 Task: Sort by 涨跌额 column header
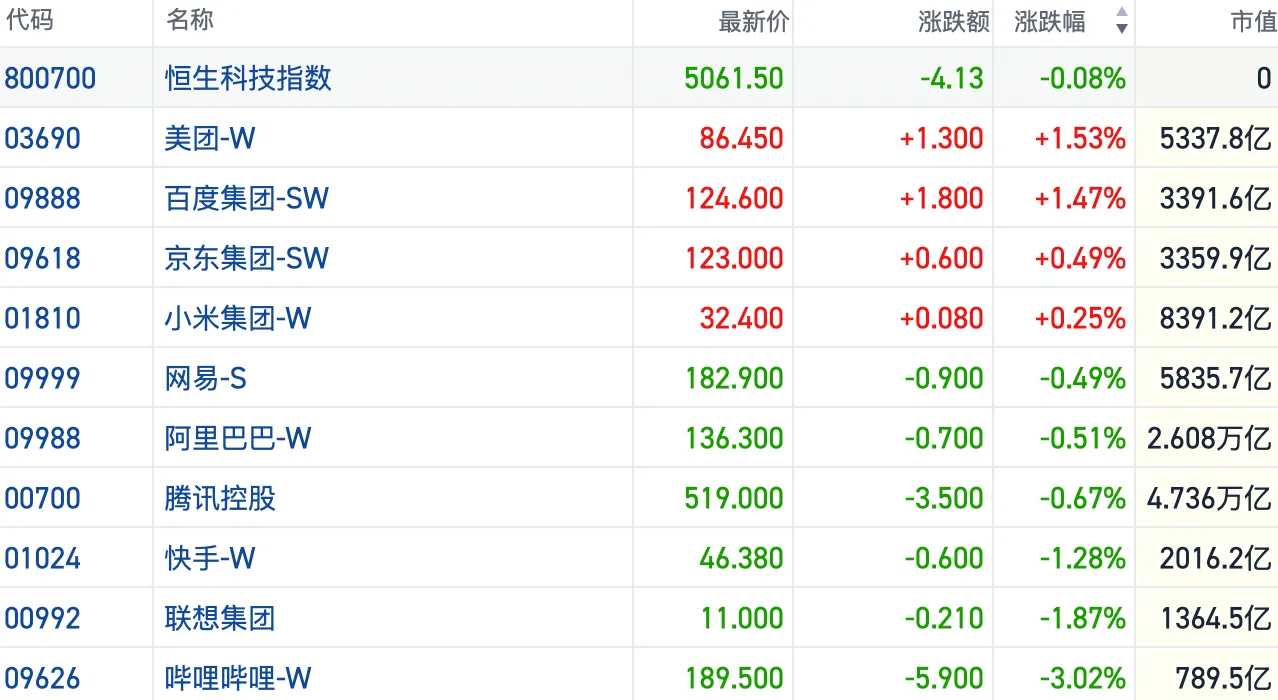tap(953, 22)
